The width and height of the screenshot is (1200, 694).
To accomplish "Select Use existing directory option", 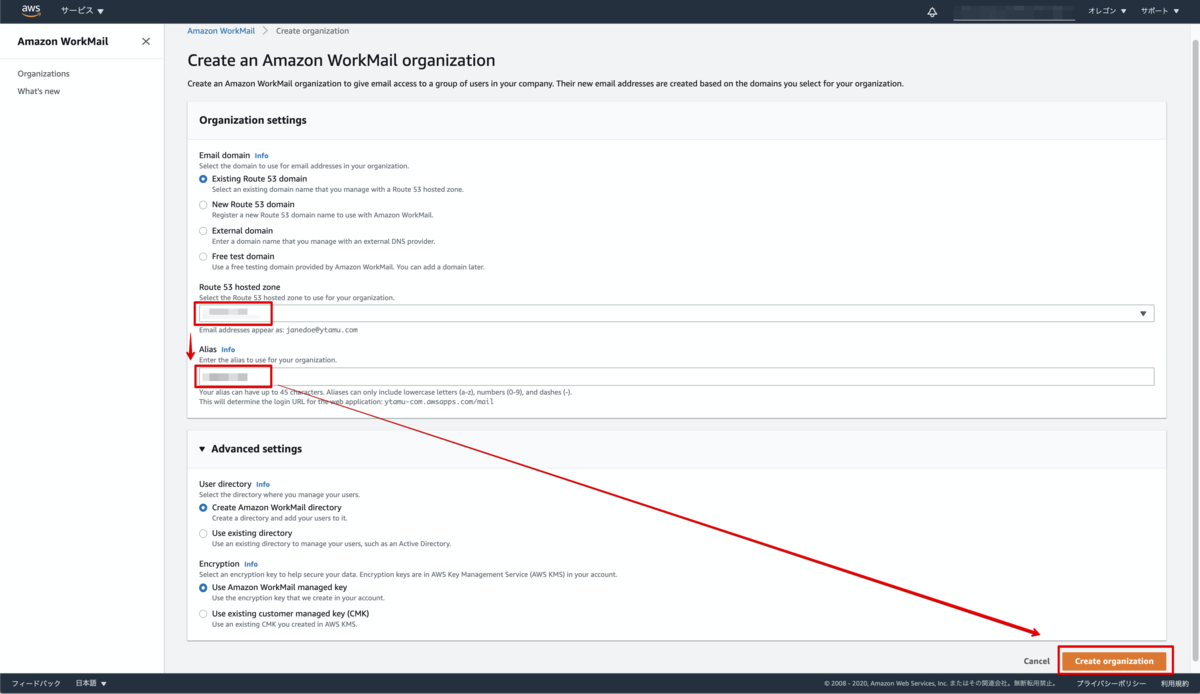I will point(203,534).
